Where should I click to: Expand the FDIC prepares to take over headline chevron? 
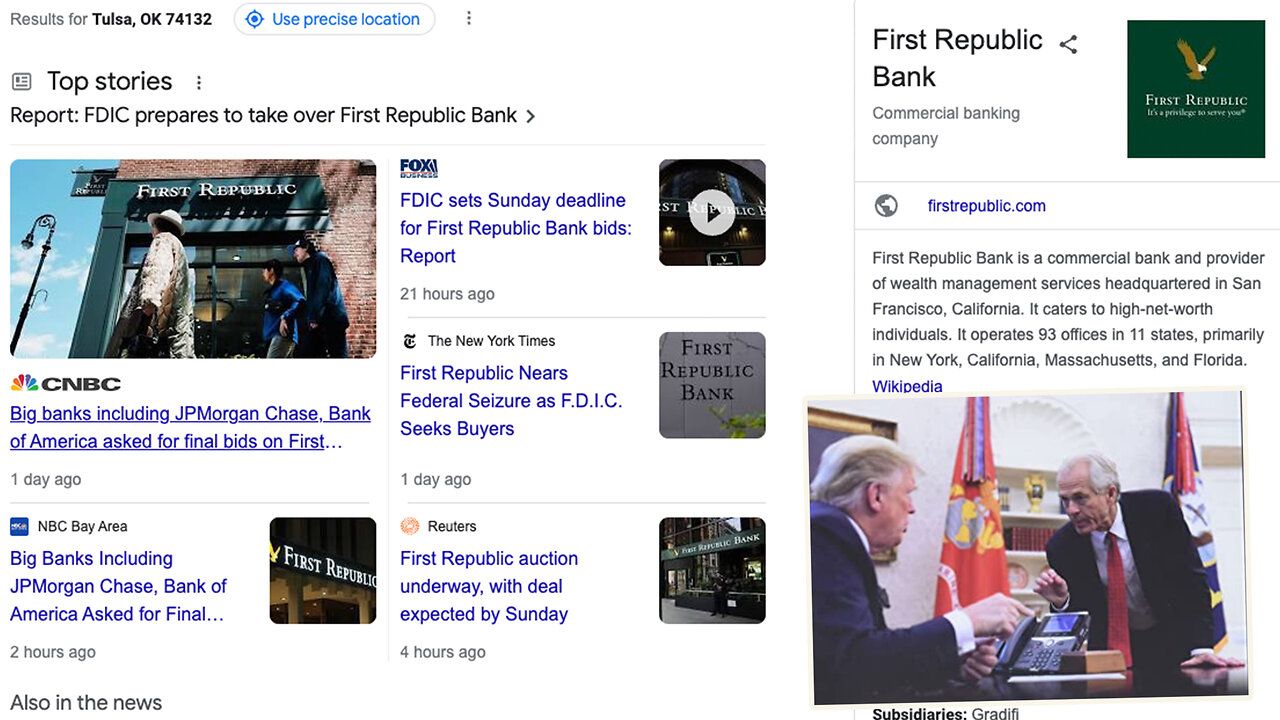pos(530,116)
